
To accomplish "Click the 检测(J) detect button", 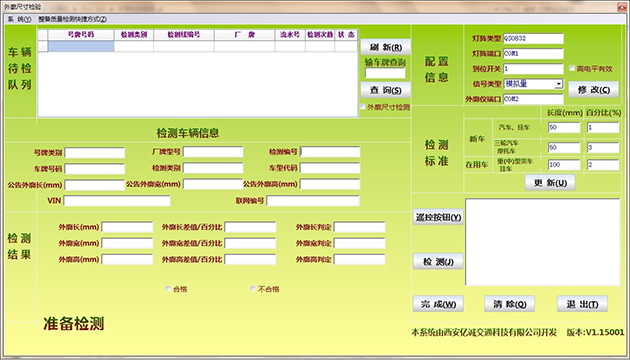I will (438, 262).
